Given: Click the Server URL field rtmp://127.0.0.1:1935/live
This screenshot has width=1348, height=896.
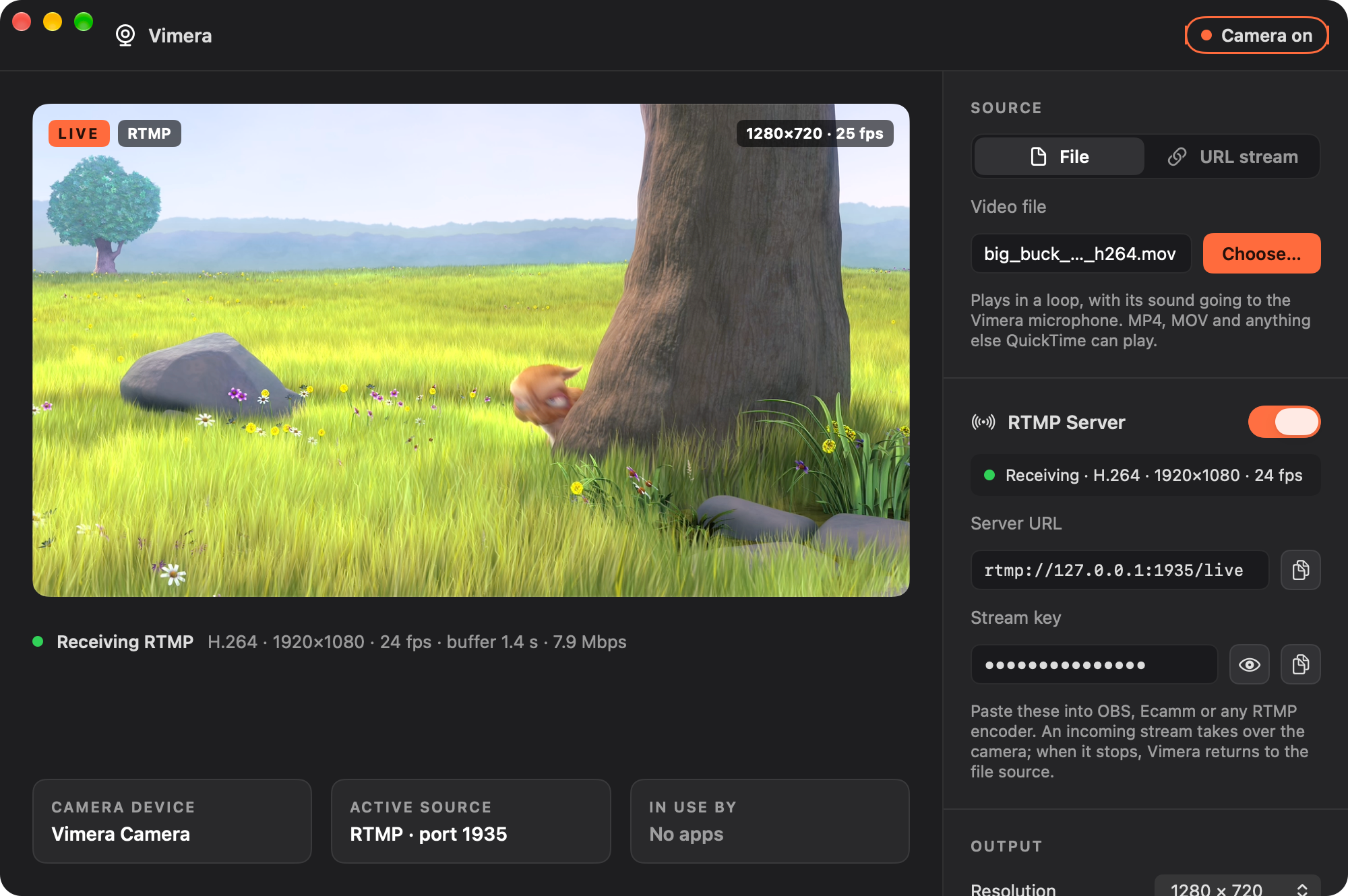Looking at the screenshot, I should coord(1120,570).
